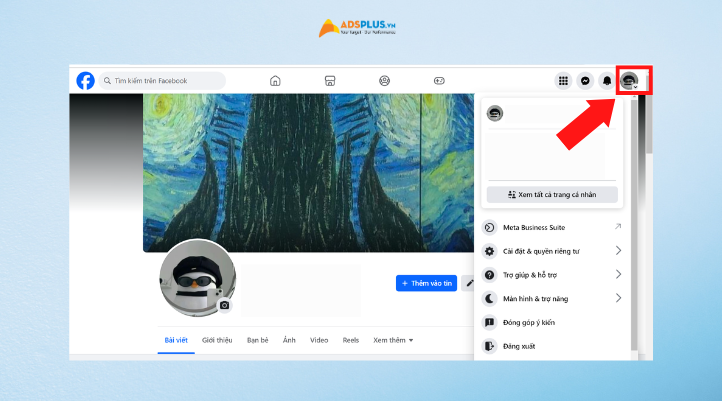Viewport: 722px width, 401px height.
Task: Switch to the Video tab
Action: coord(319,340)
